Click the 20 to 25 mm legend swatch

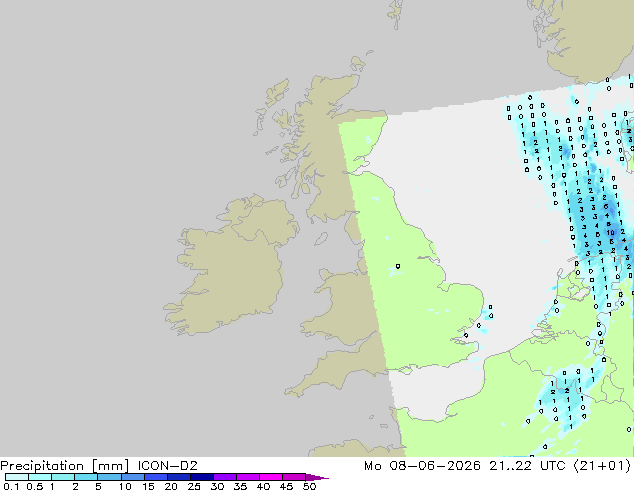178,477
